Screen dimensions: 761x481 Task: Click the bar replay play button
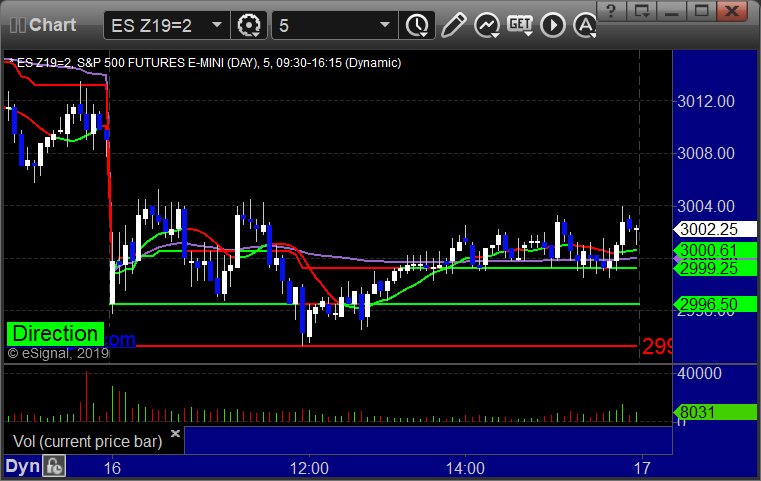pyautogui.click(x=553, y=25)
